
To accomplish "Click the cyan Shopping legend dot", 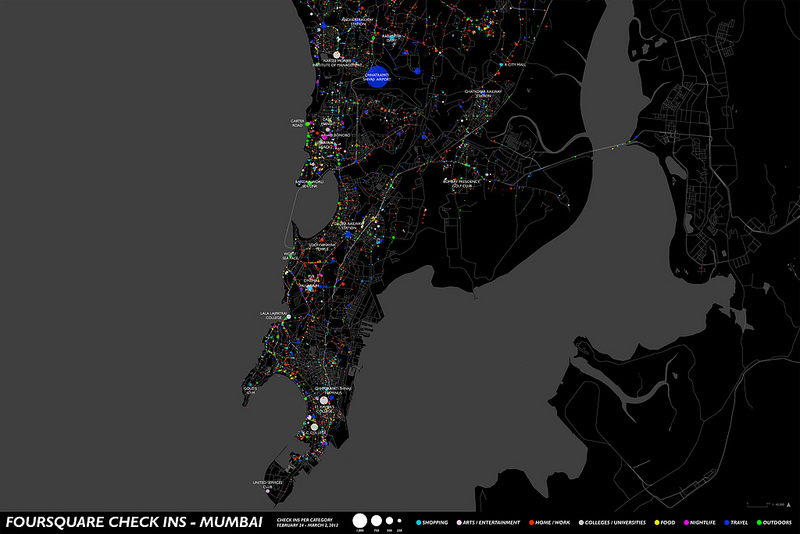I will click(x=418, y=522).
